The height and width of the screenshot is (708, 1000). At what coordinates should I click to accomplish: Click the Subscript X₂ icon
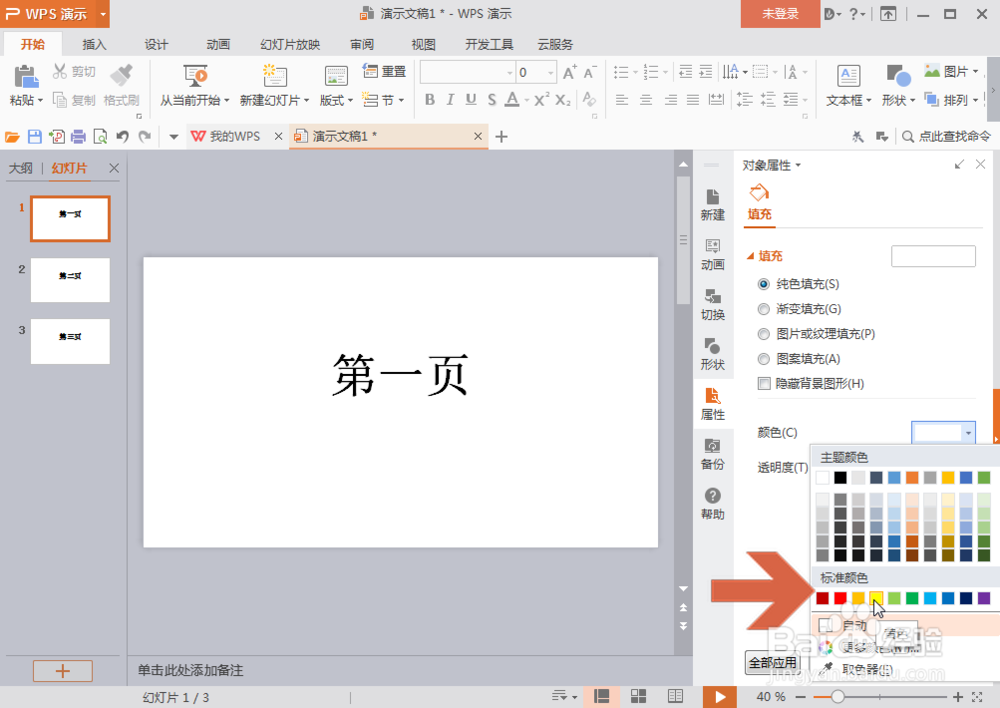pyautogui.click(x=562, y=100)
